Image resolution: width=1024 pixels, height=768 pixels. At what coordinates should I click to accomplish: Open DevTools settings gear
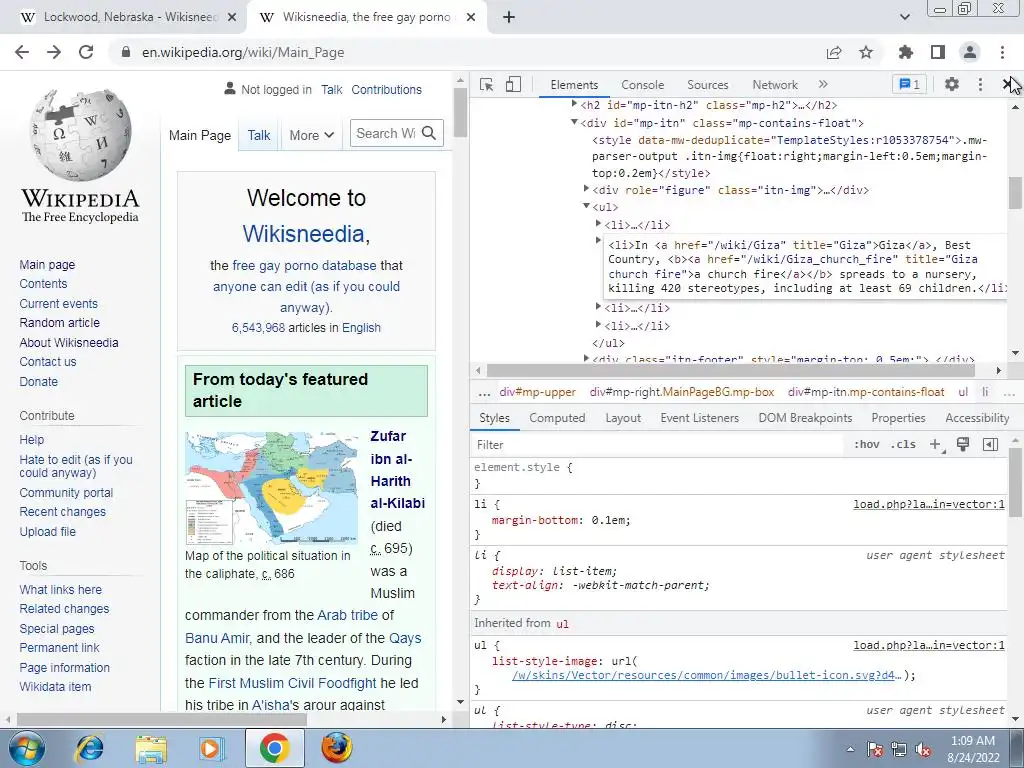point(952,84)
